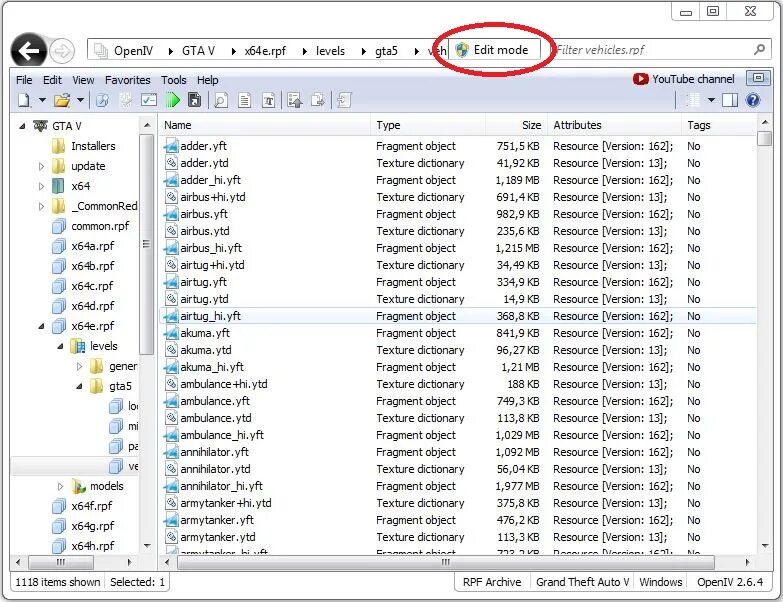This screenshot has width=783, height=602.
Task: Click the greyed forward navigation arrow
Action: coord(63,51)
